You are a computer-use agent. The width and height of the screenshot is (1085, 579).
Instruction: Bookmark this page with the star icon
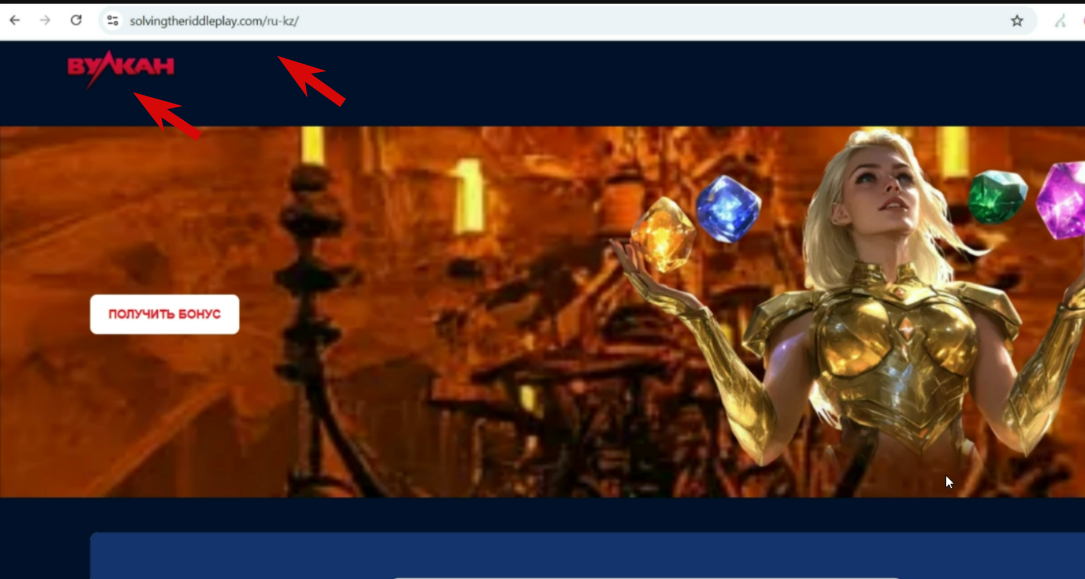(1016, 21)
